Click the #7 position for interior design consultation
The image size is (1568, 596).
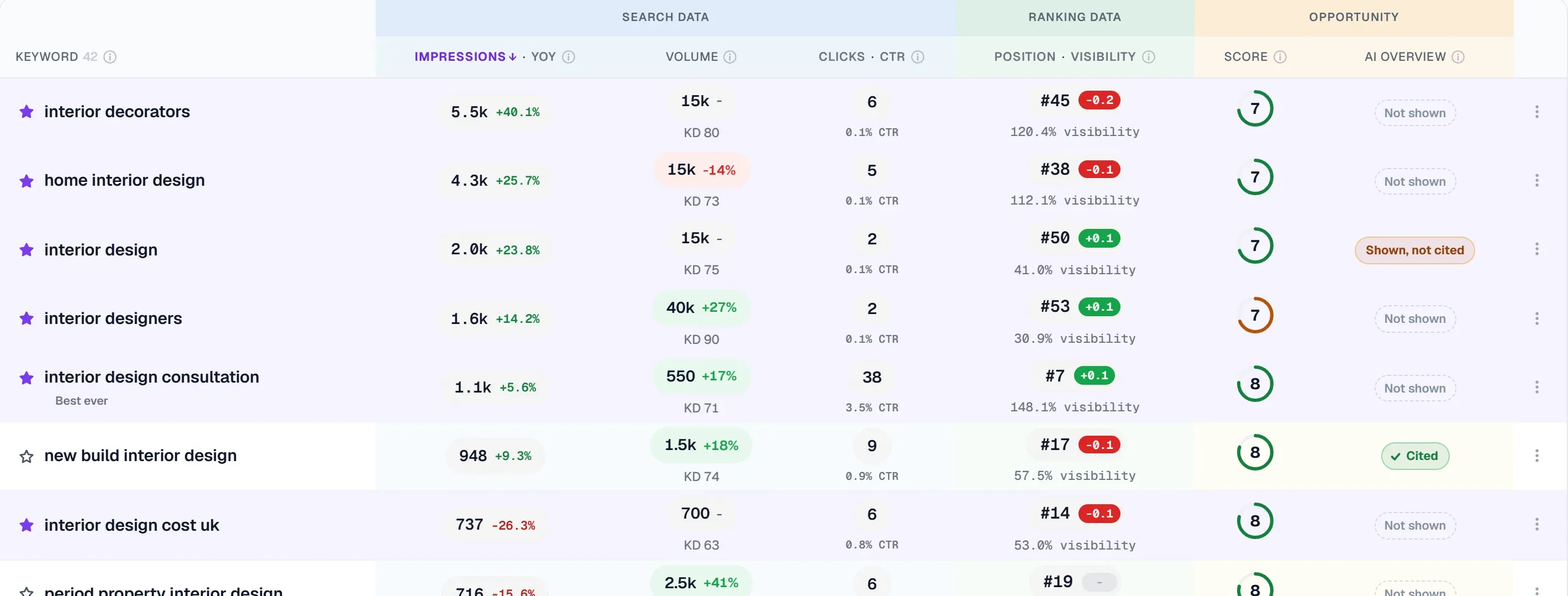pyautogui.click(x=1055, y=376)
